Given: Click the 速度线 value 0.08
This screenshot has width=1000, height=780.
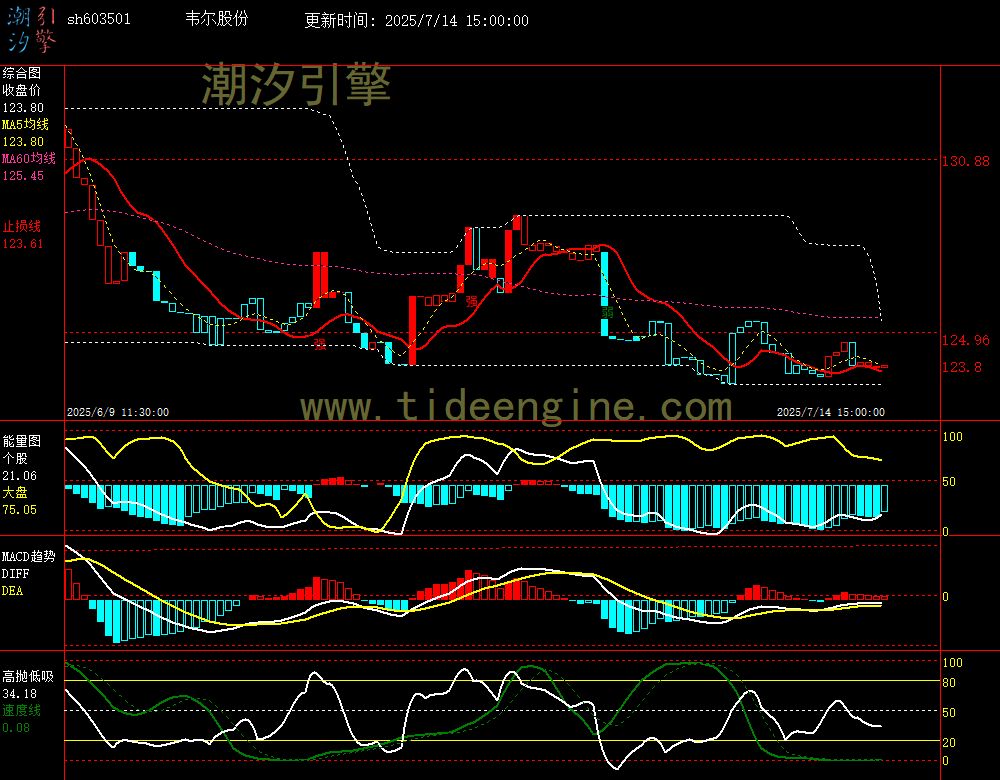Looking at the screenshot, I should (16, 728).
